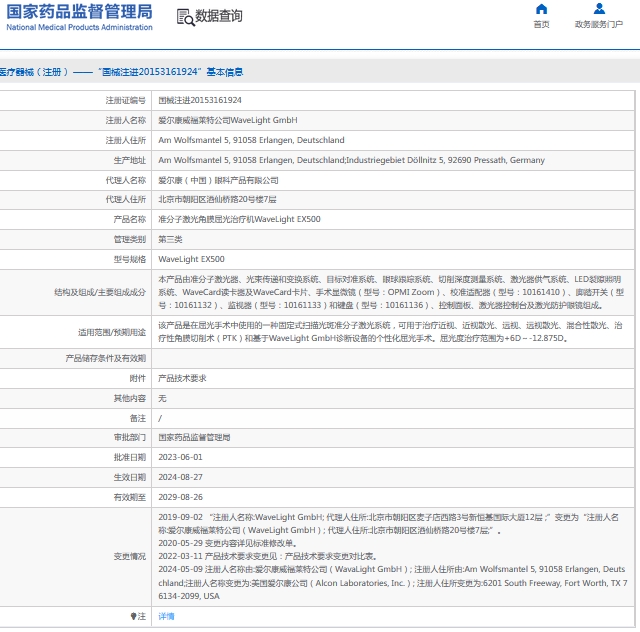Click the 首页 home icon
This screenshot has width=640, height=632.
541,9
